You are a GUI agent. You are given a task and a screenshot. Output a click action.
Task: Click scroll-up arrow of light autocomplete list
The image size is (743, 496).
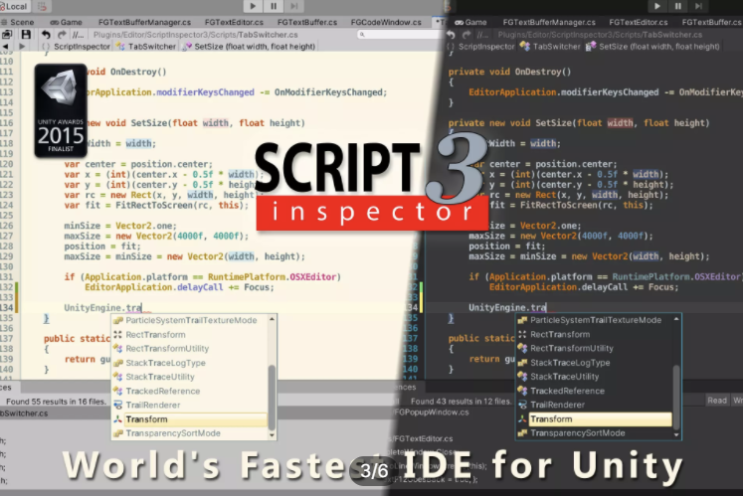point(272,319)
